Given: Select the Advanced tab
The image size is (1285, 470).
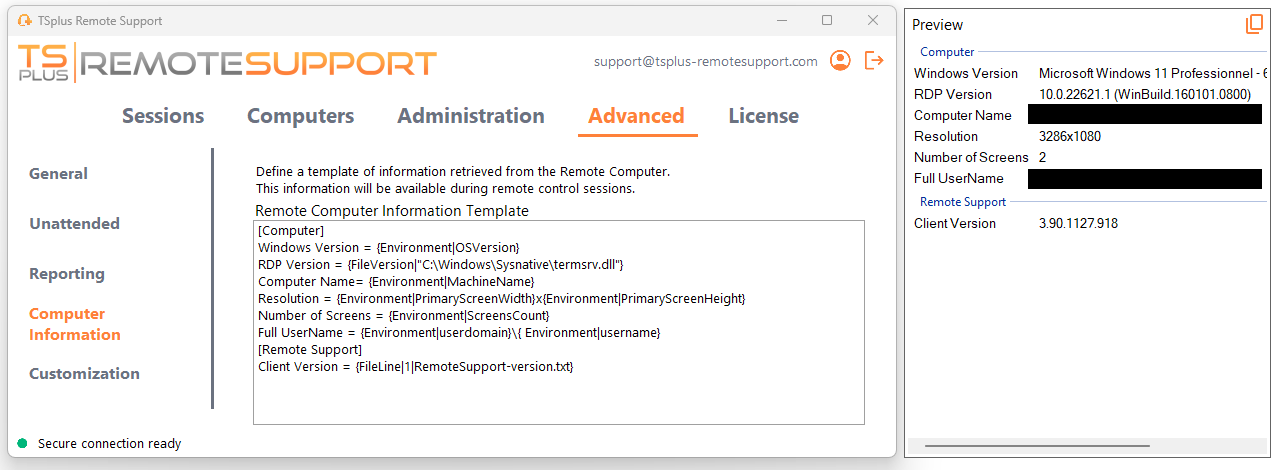Looking at the screenshot, I should 636,116.
